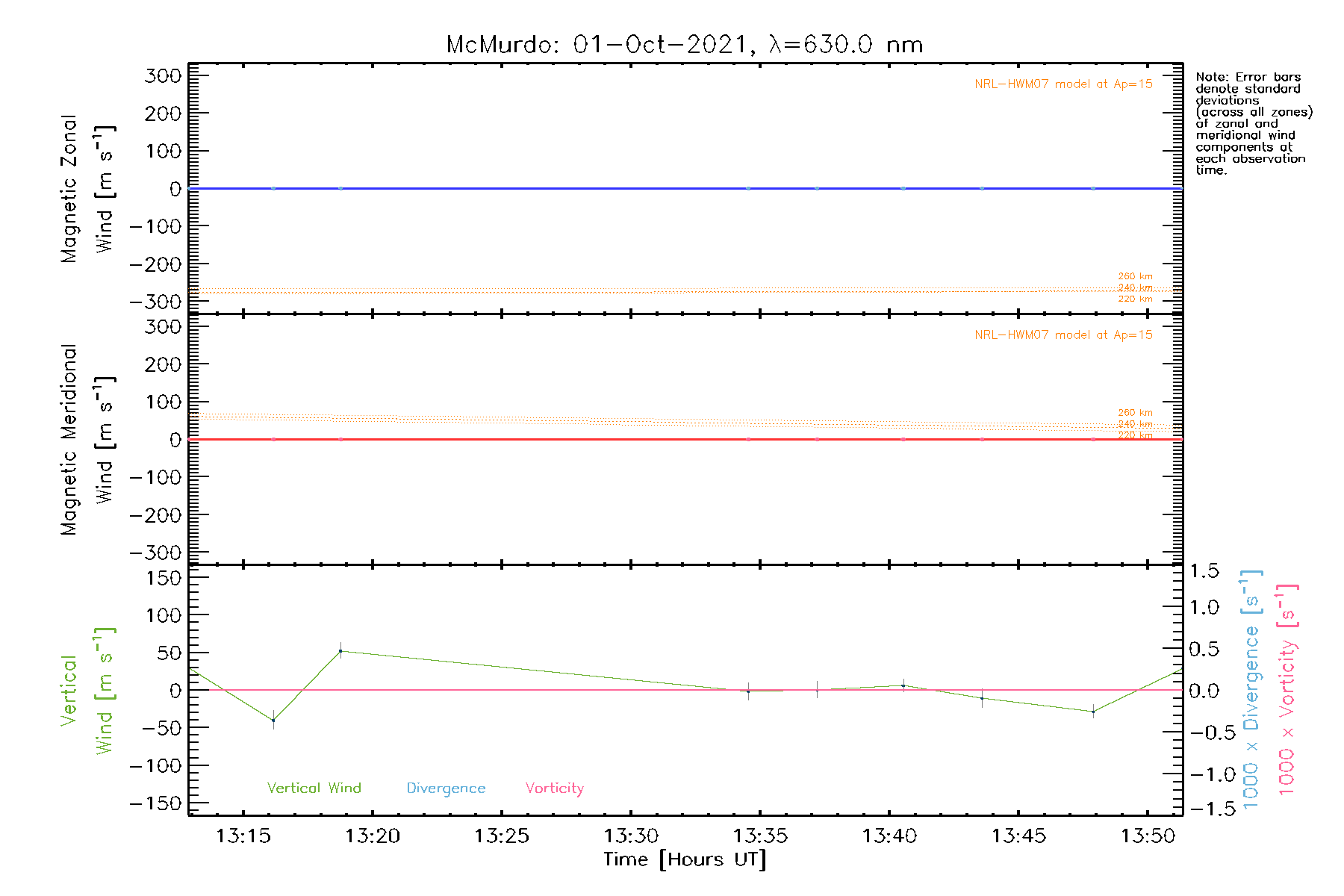The height and width of the screenshot is (896, 1344).
Task: Click the Magnetic Meridional Wind axis title
Action: (x=87, y=440)
